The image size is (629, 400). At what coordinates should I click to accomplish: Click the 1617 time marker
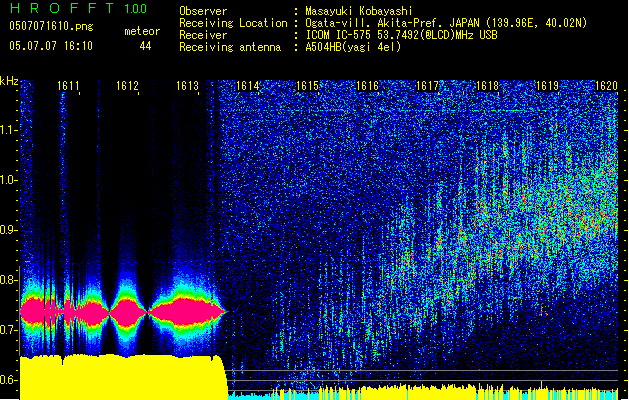(427, 86)
